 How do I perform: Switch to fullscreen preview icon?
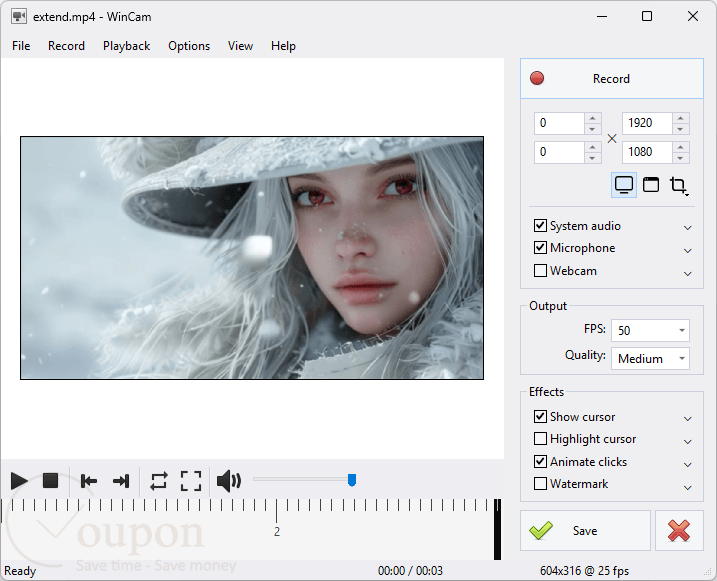(x=191, y=481)
